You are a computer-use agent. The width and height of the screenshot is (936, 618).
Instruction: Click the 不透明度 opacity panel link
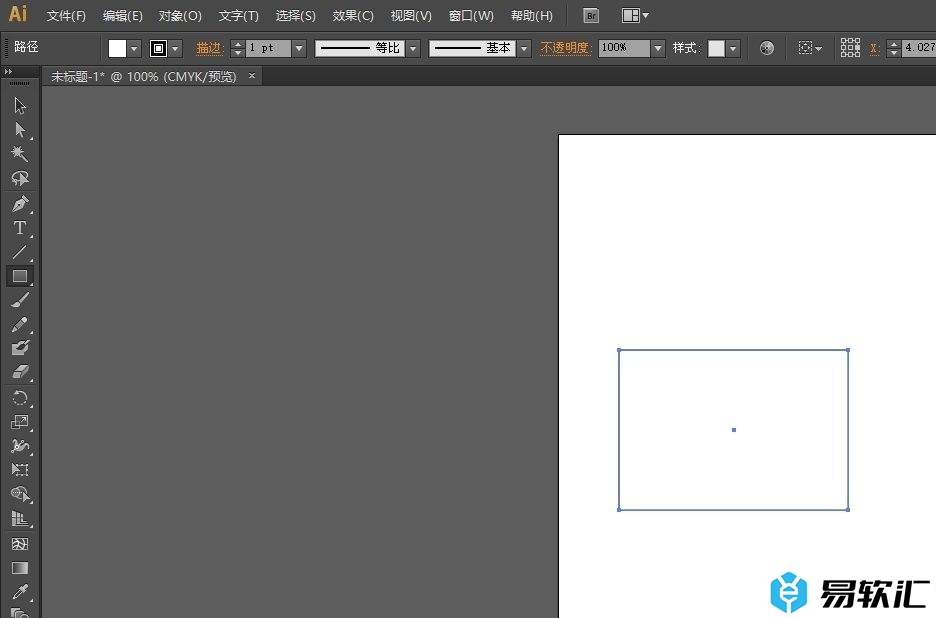click(565, 48)
